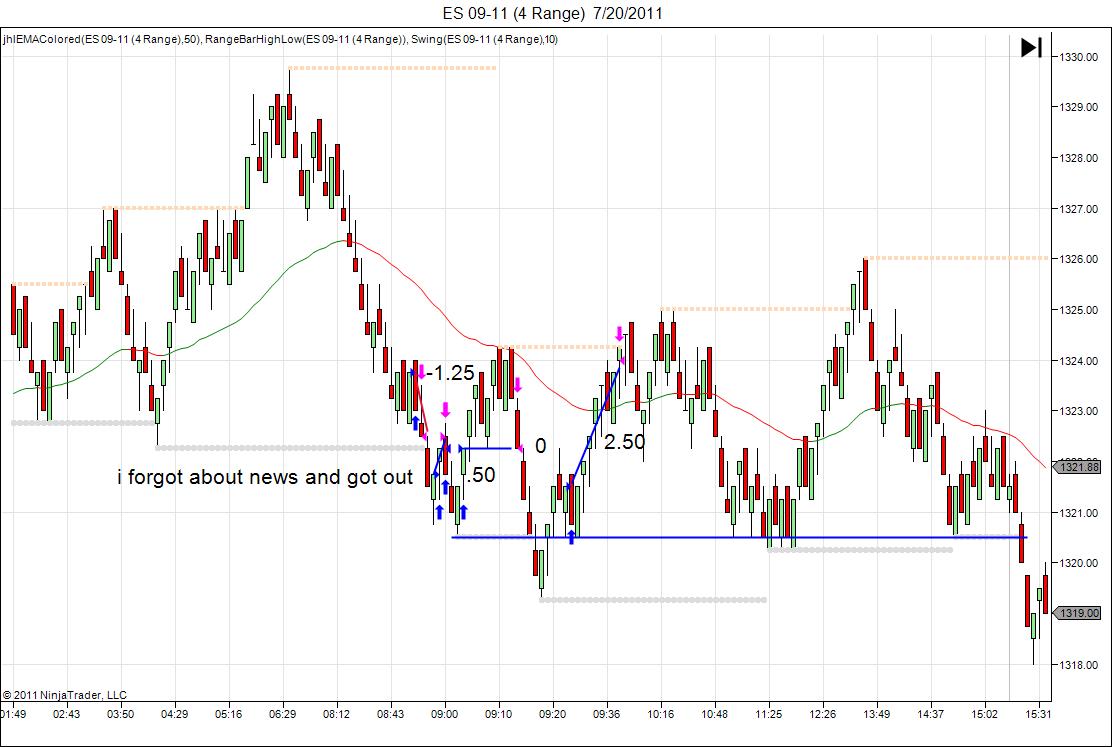
Task: Click the "2.50" trade result label
Action: click(x=624, y=442)
